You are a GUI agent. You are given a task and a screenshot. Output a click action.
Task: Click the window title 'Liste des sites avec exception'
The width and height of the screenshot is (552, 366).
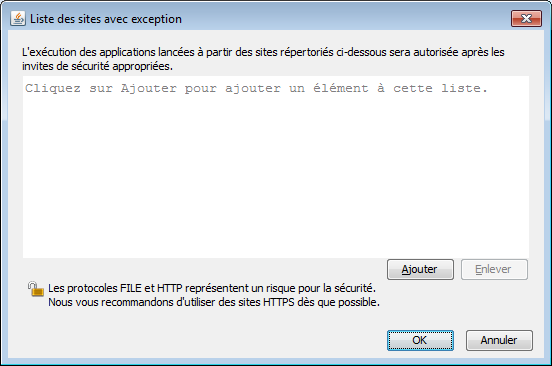point(106,19)
